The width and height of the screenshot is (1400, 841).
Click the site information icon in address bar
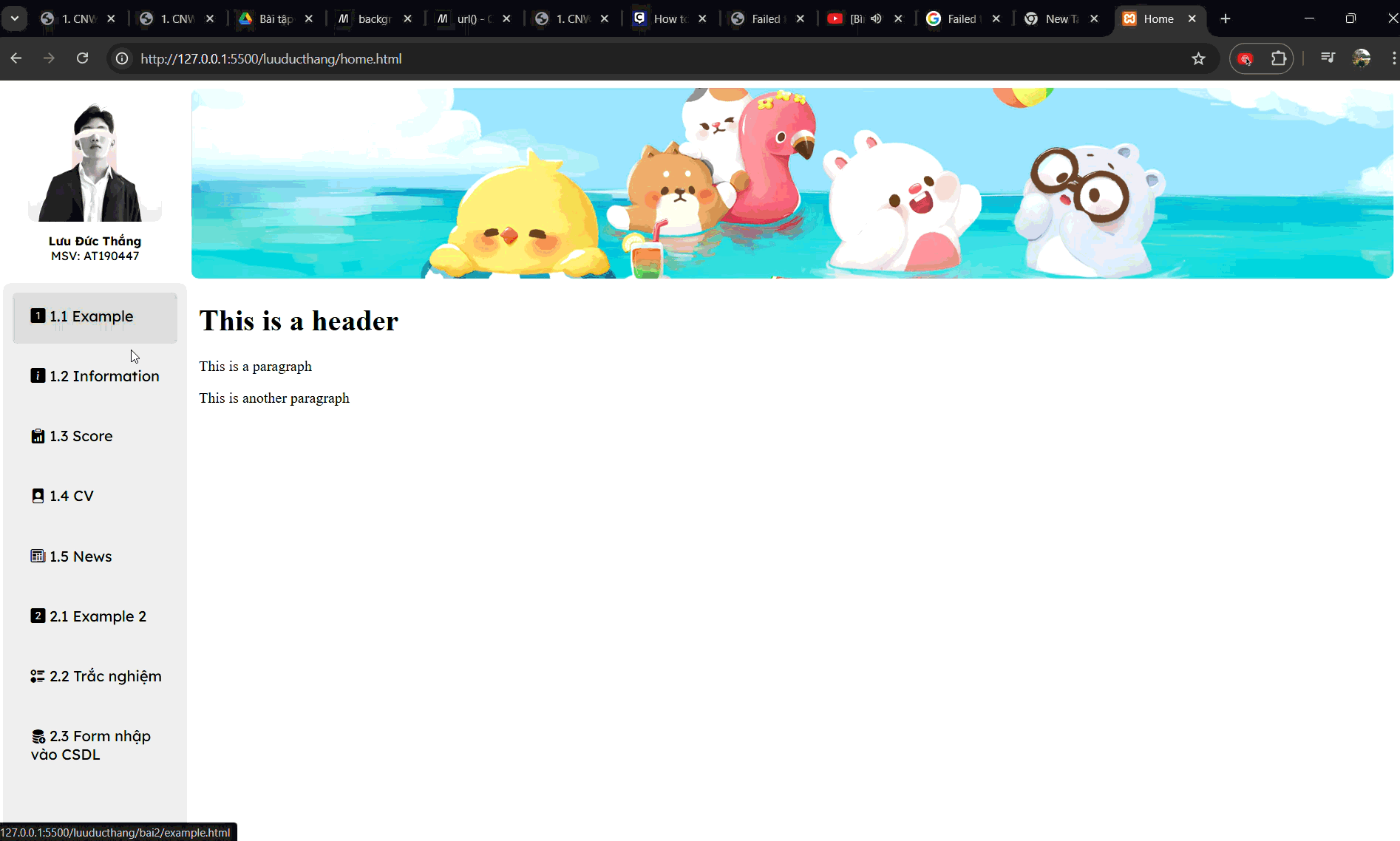point(122,58)
